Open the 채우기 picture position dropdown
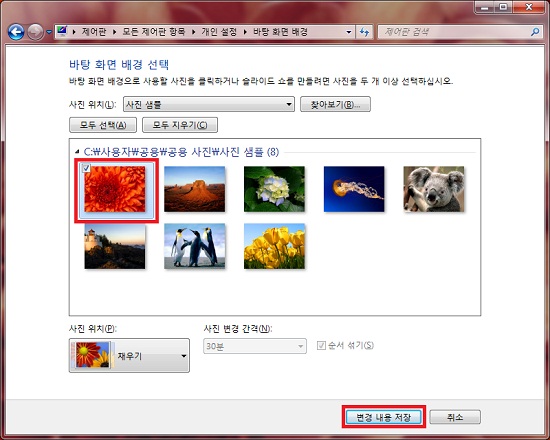 point(129,355)
